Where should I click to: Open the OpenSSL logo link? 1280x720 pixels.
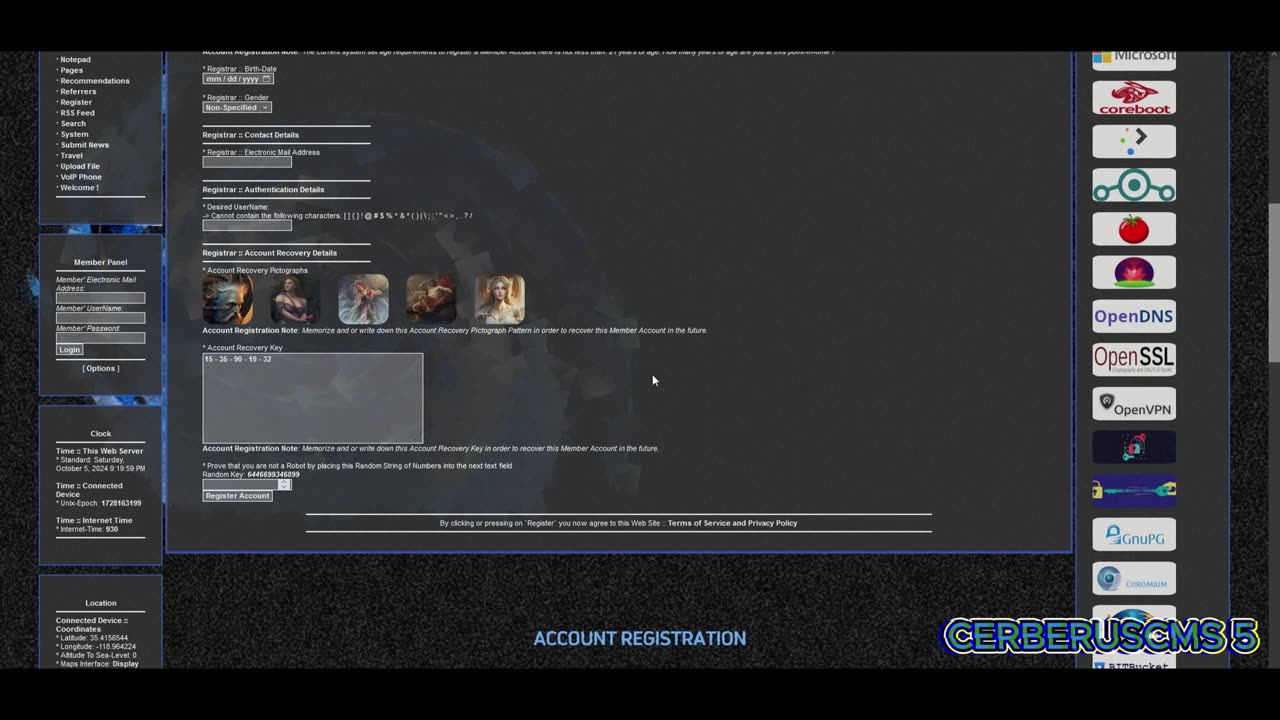pyautogui.click(x=1134, y=359)
